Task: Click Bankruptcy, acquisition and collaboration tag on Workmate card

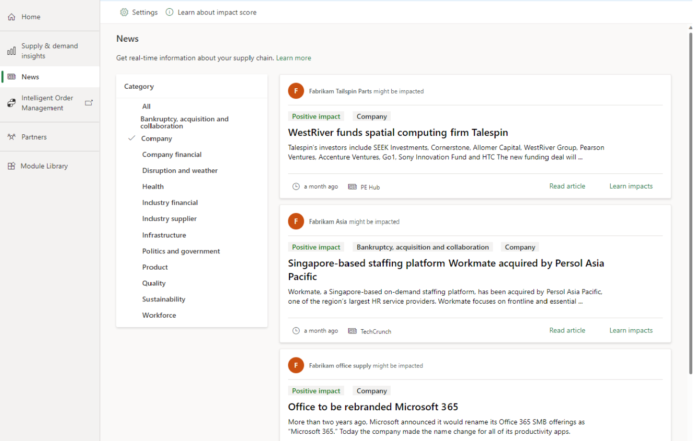Action: 422,247
